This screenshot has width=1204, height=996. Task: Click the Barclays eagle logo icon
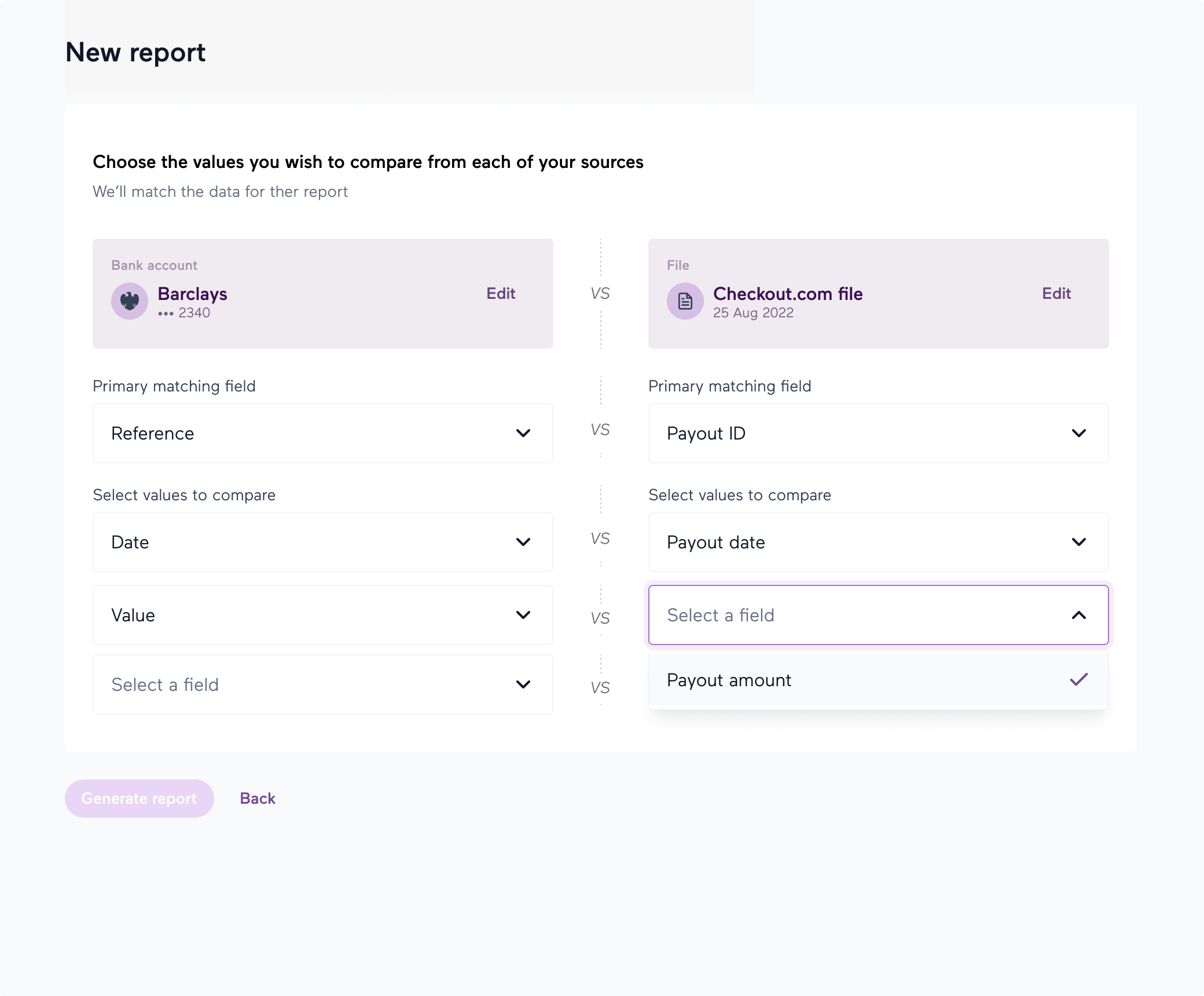tap(129, 301)
